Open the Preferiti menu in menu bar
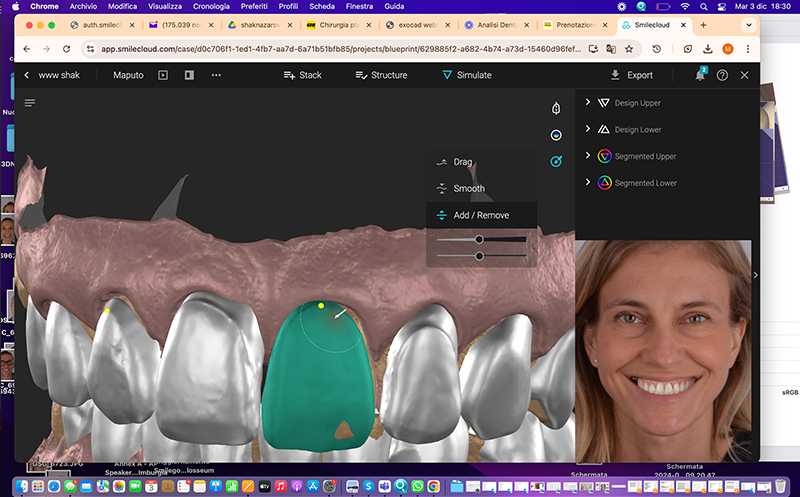 (254, 6)
